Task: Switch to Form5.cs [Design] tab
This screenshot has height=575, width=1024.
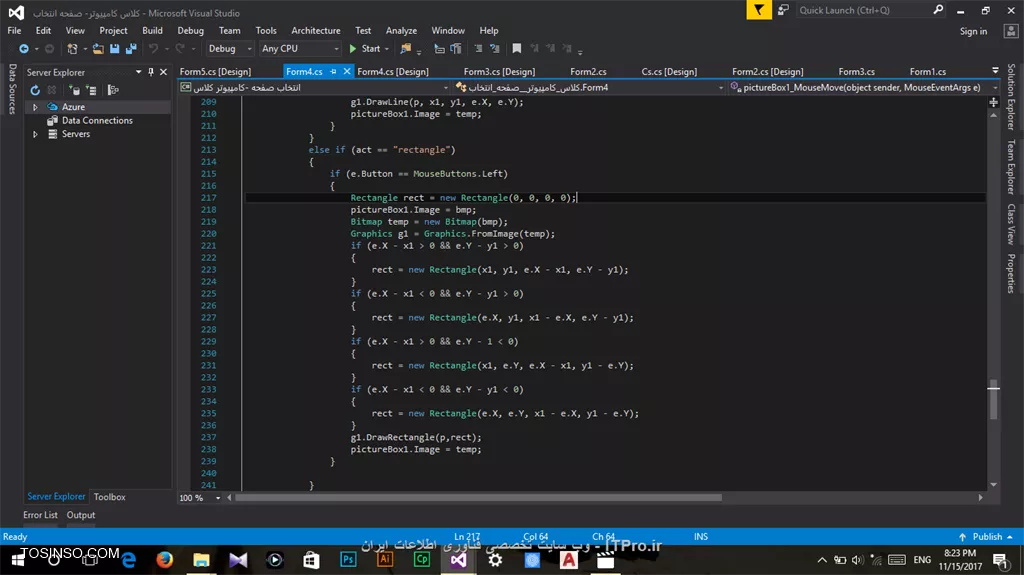Action: (x=215, y=72)
